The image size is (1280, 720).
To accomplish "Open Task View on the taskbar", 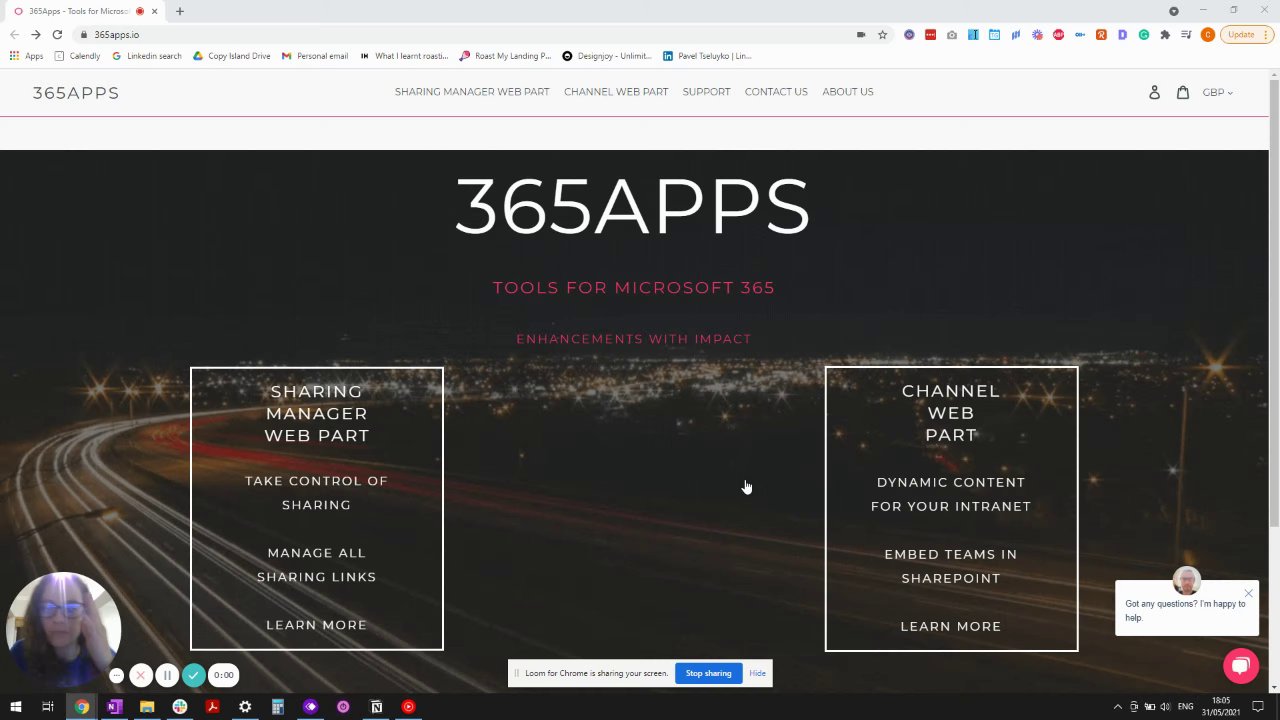I will [x=47, y=707].
